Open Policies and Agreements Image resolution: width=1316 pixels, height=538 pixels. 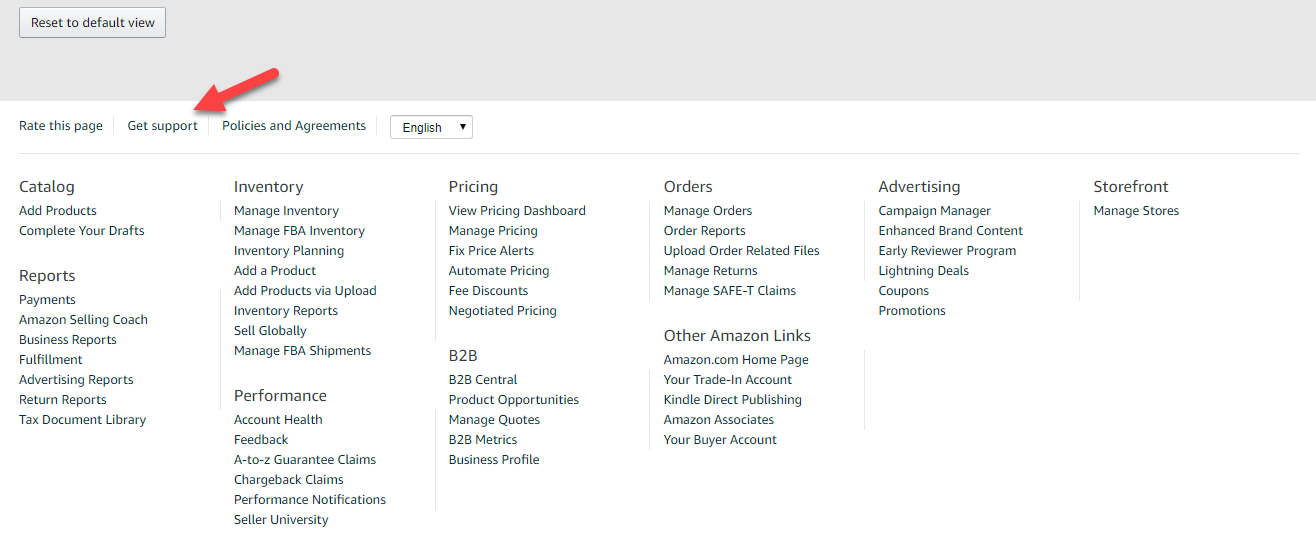pyautogui.click(x=294, y=126)
